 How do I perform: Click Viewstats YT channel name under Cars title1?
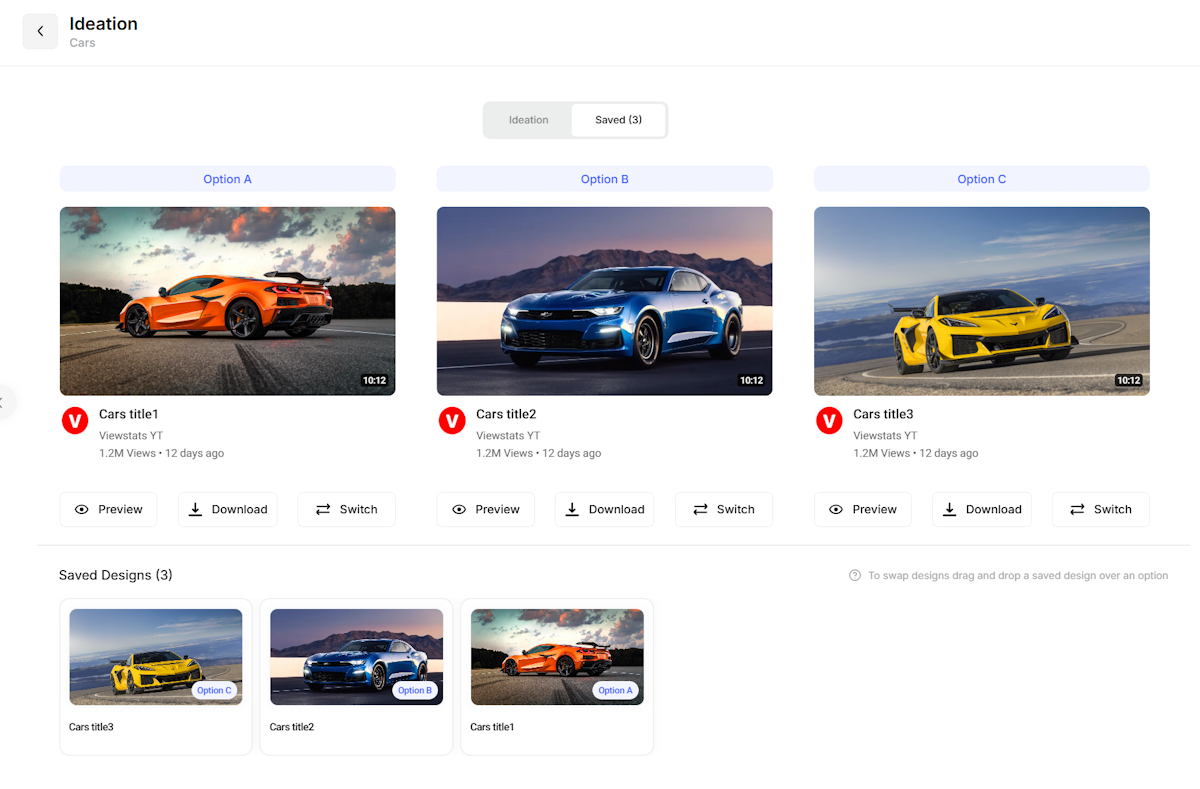pos(131,435)
